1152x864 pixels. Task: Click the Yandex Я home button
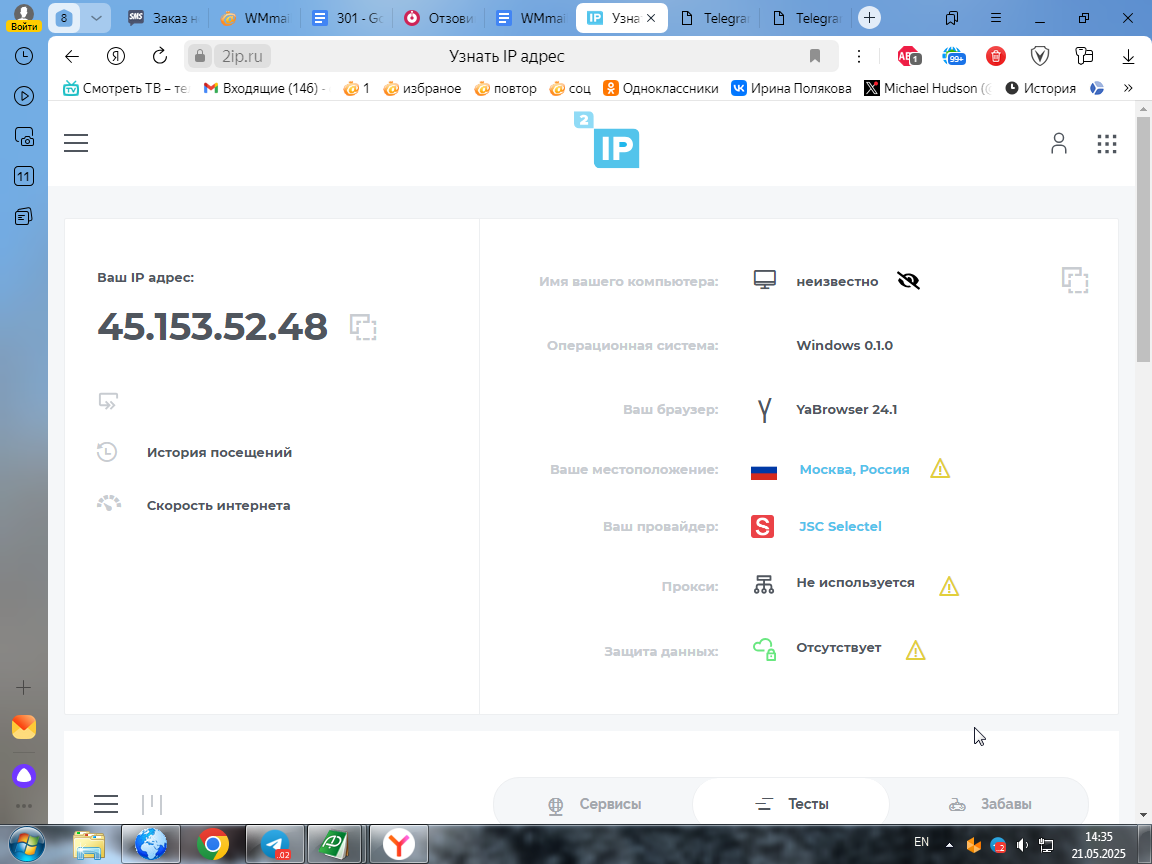tap(115, 57)
